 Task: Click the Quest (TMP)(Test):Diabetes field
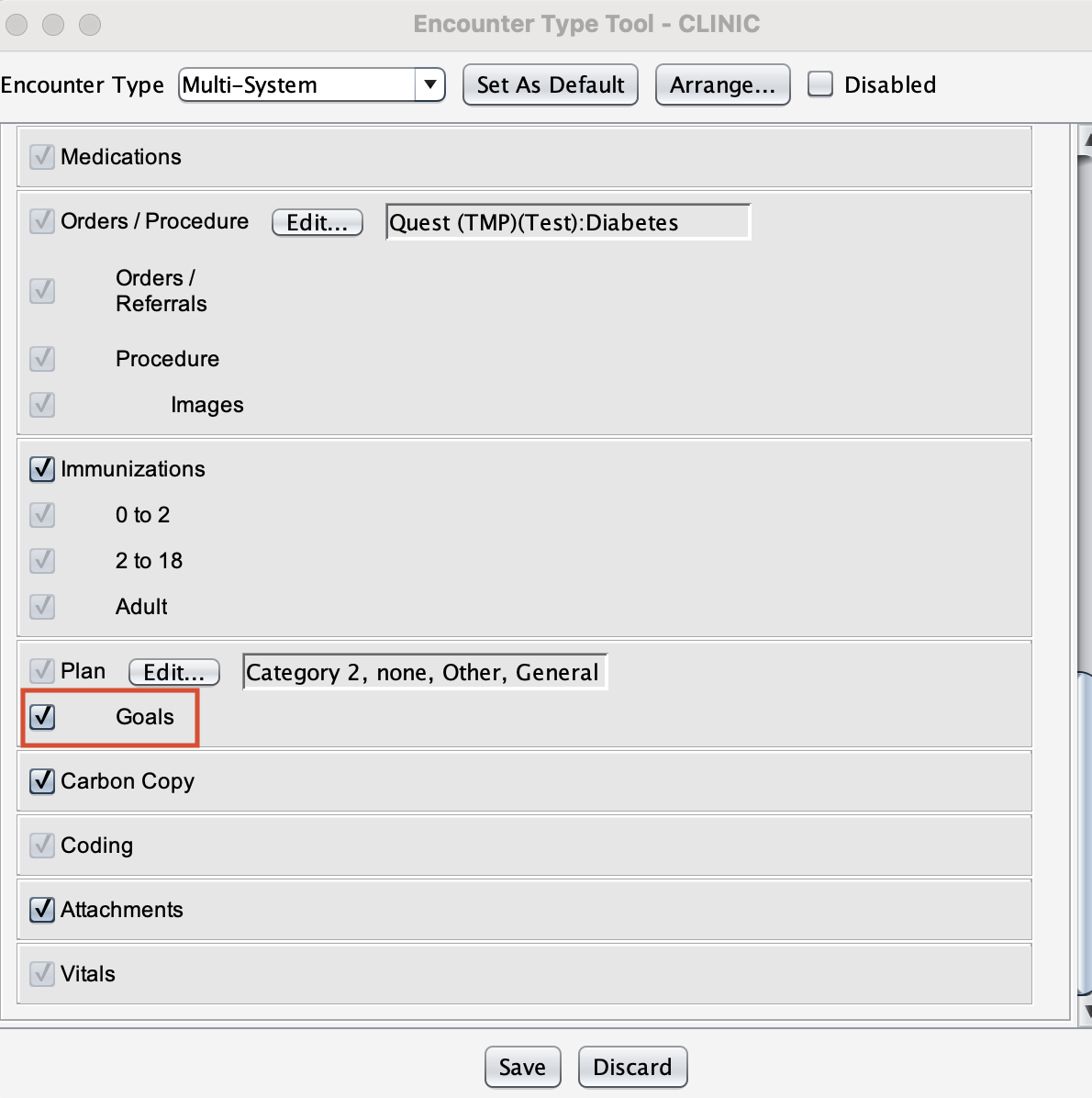coord(567,222)
